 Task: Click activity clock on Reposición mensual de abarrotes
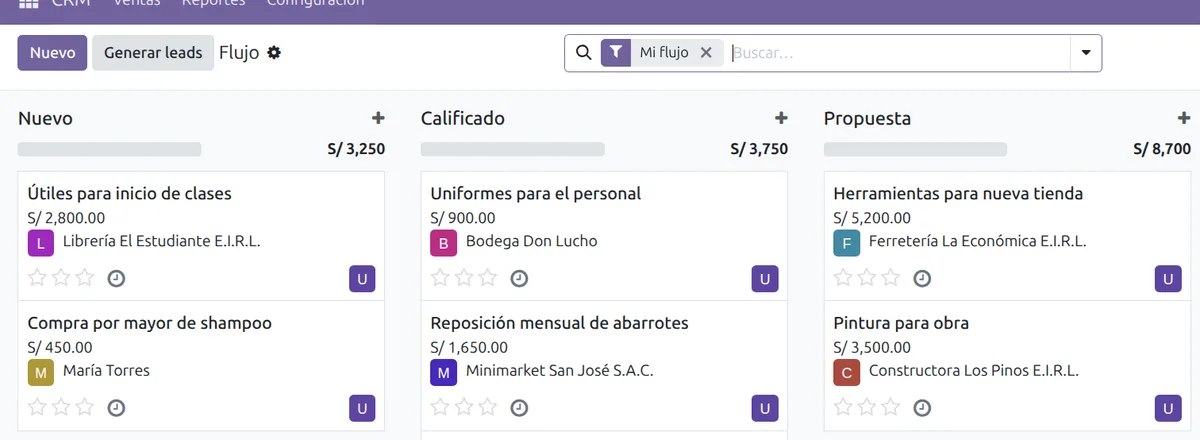pos(519,407)
